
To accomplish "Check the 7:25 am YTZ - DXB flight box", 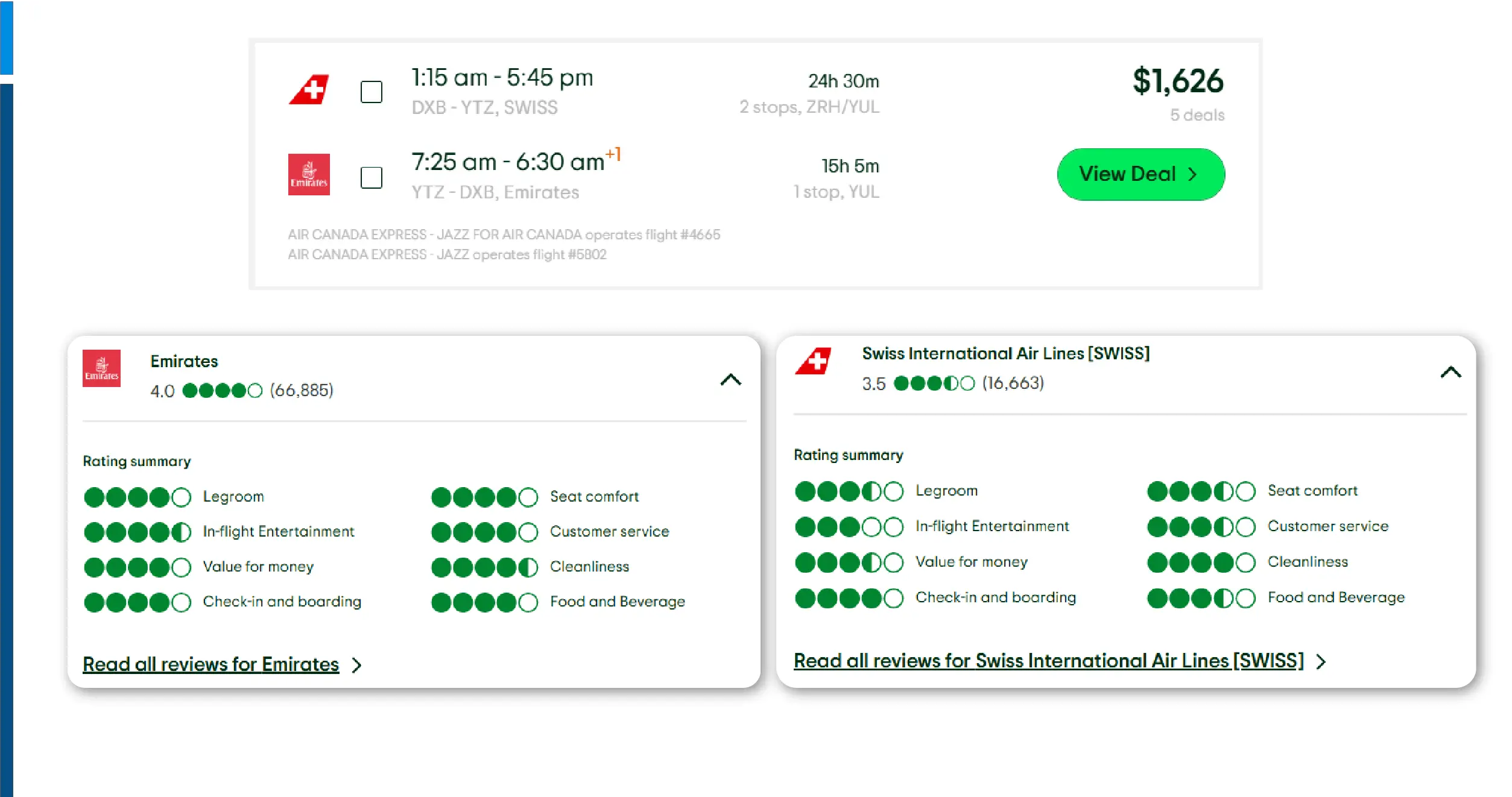I will pos(372,178).
